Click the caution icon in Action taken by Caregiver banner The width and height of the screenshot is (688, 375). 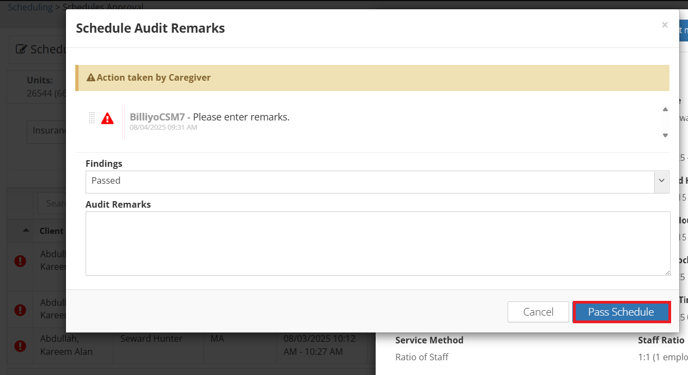[x=91, y=78]
